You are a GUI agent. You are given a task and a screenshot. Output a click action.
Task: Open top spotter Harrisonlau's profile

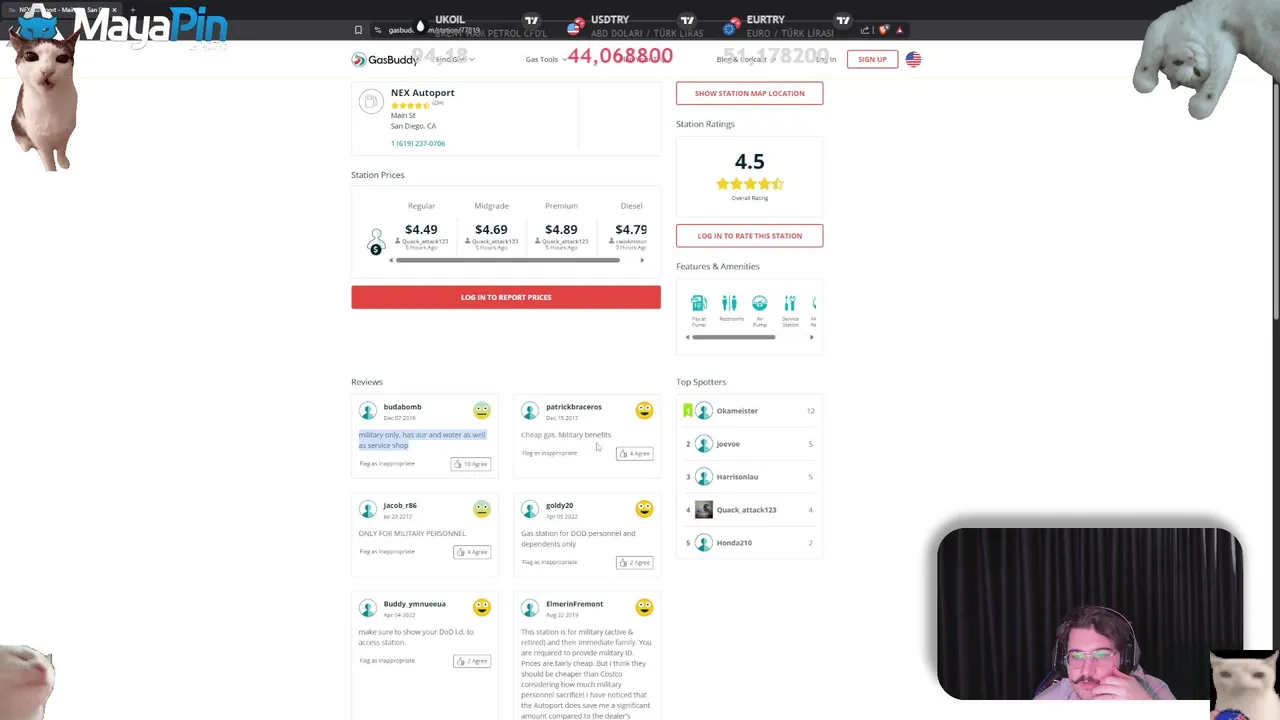pyautogui.click(x=737, y=477)
